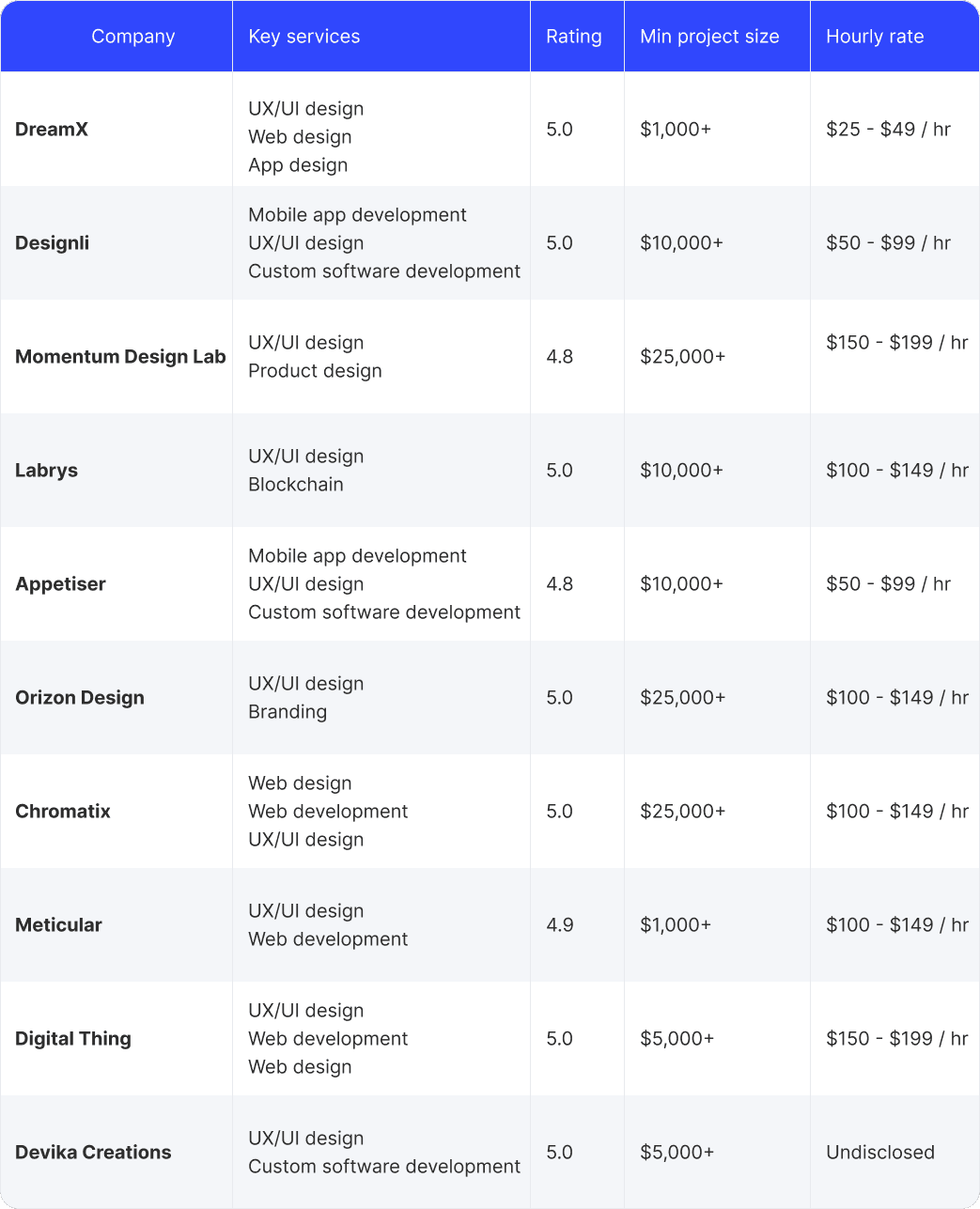Image resolution: width=980 pixels, height=1209 pixels.
Task: Click the Undisclosed hourly rate cell
Action: click(879, 1153)
